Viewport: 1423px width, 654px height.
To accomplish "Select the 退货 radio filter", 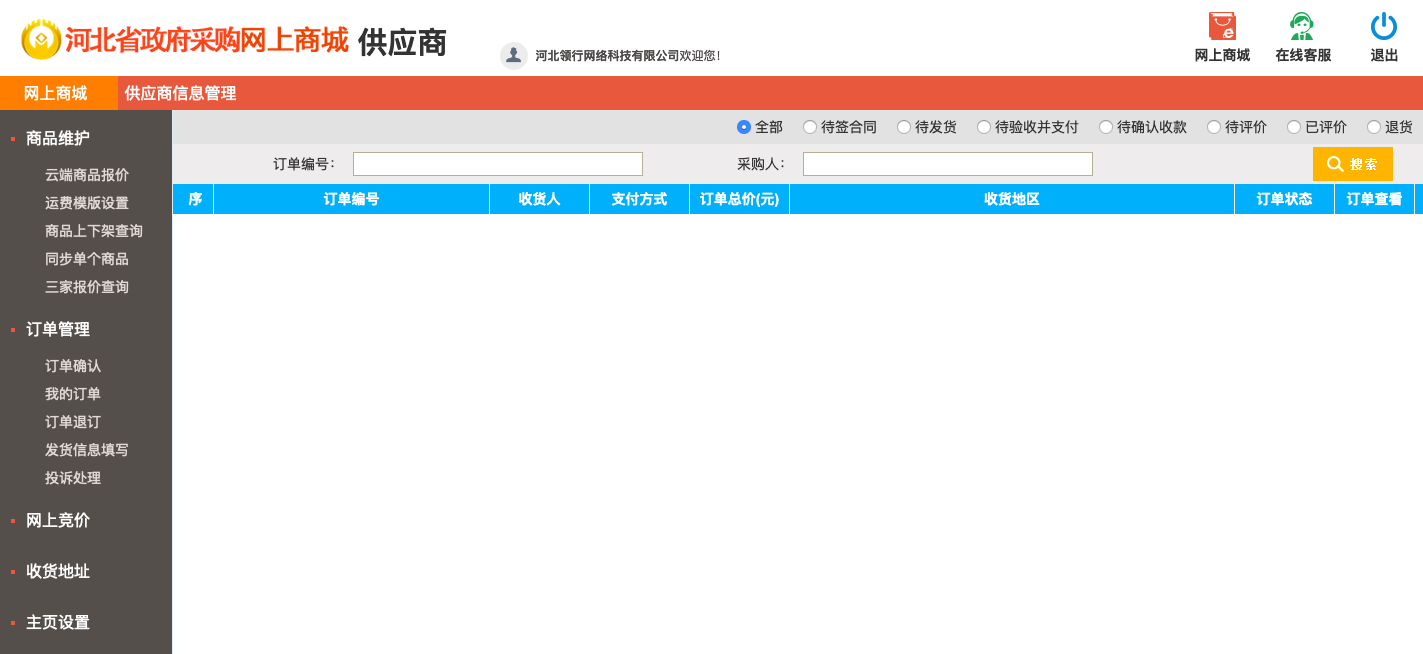I will click(x=1374, y=127).
